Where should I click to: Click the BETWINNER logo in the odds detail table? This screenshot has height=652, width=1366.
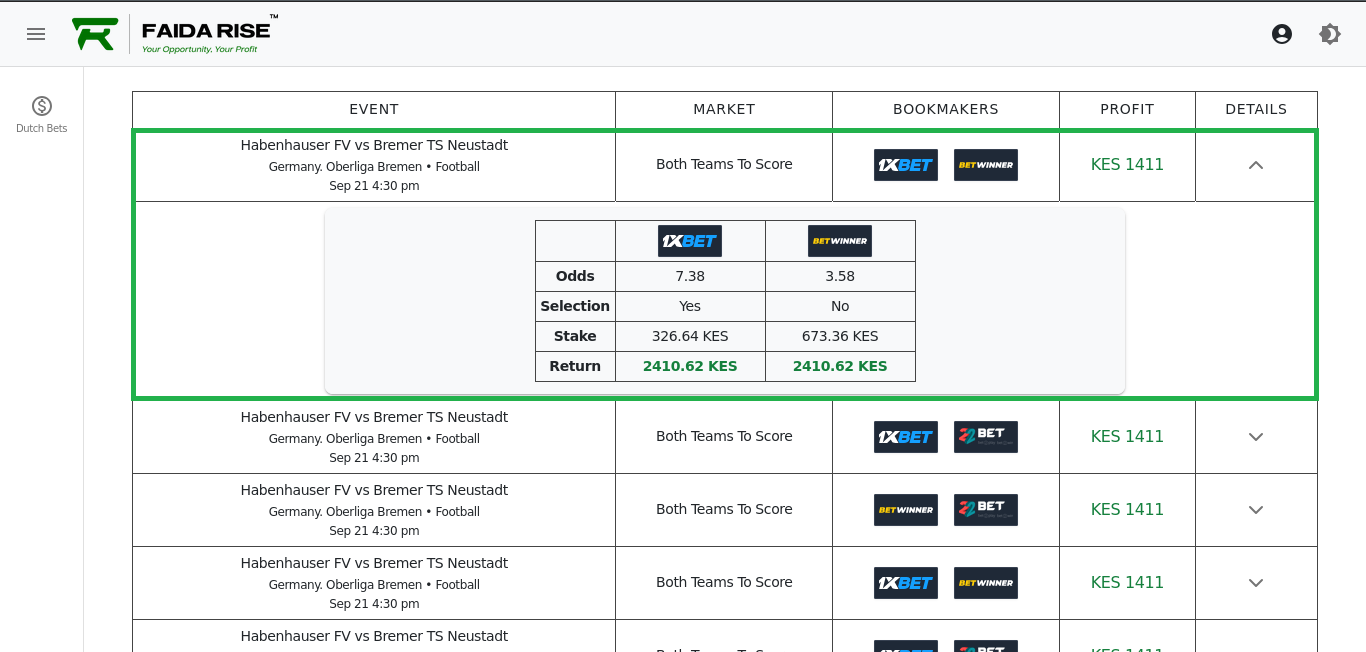point(840,240)
